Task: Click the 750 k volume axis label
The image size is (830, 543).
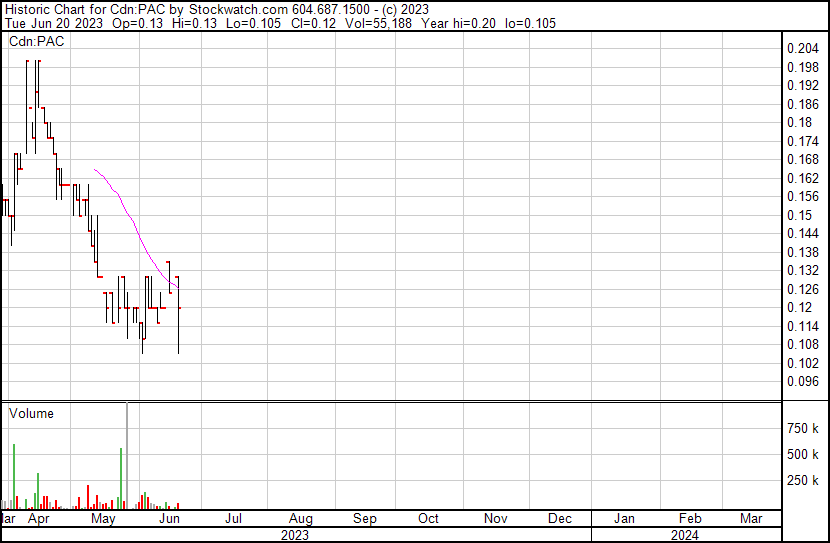Action: (804, 428)
